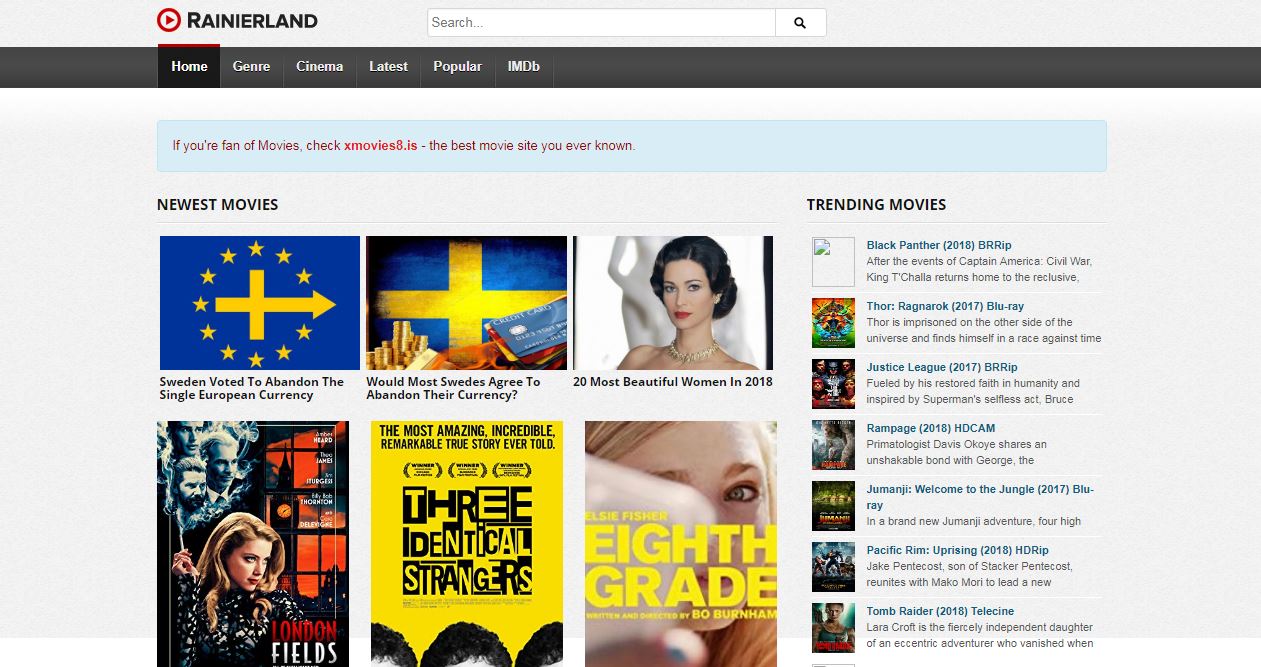The image size is (1261, 667).
Task: Click the Jake Pentecost description text
Action: pos(970,574)
